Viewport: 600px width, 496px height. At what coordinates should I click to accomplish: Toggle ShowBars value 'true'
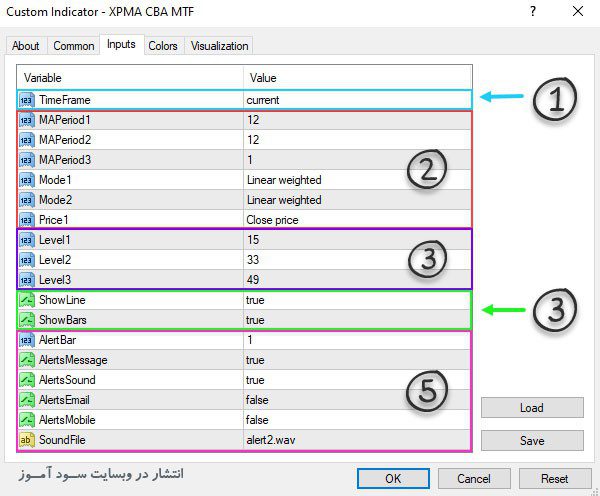tap(357, 320)
